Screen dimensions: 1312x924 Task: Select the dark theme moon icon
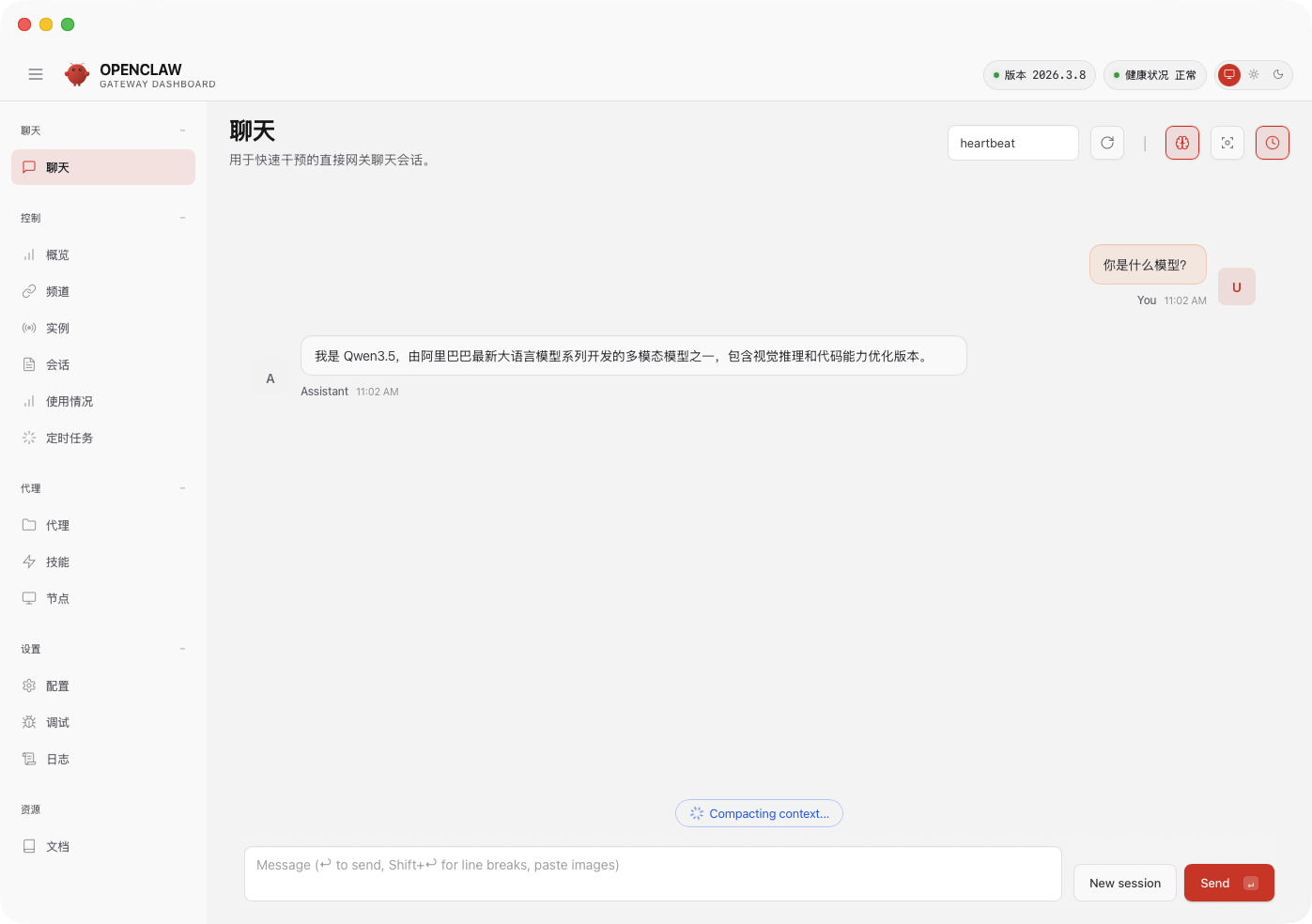click(x=1278, y=74)
